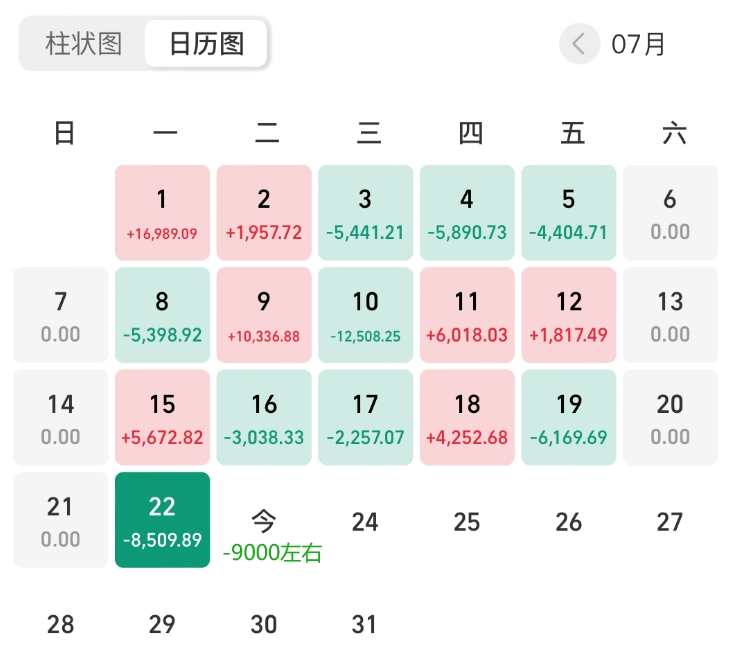Open day 15 showing +5,672.82
Screen dimensions: 746x649
[162, 417]
